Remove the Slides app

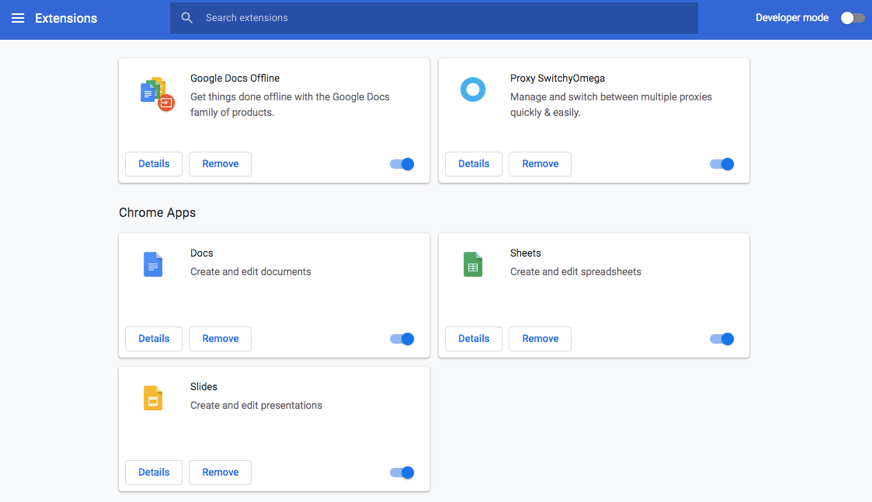click(x=220, y=473)
